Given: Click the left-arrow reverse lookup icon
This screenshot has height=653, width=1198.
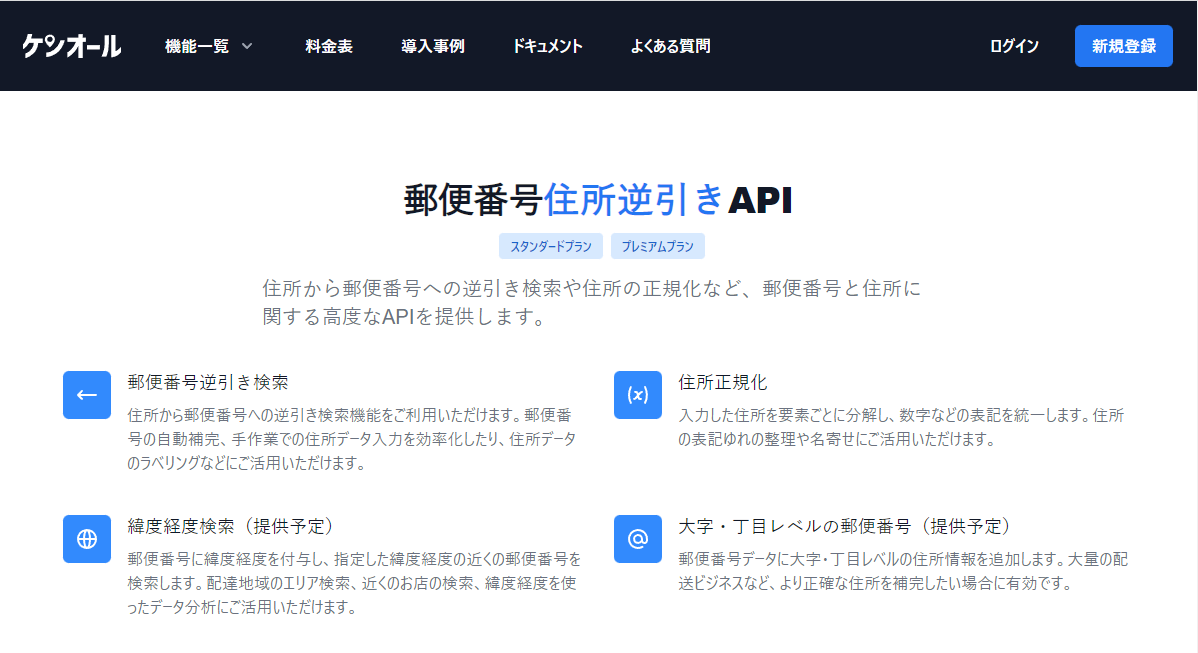Looking at the screenshot, I should click(x=87, y=395).
